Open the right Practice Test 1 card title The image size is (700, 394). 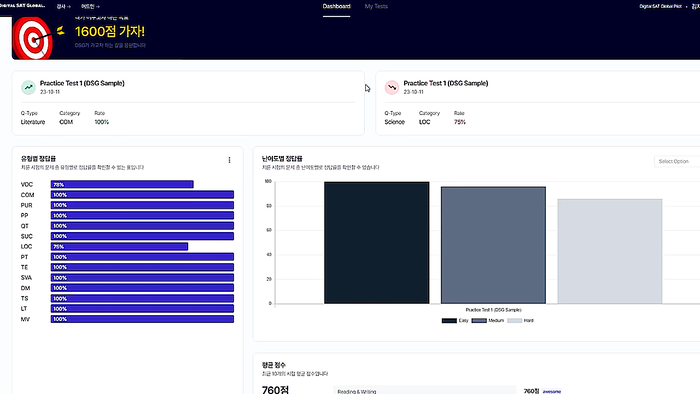point(446,83)
